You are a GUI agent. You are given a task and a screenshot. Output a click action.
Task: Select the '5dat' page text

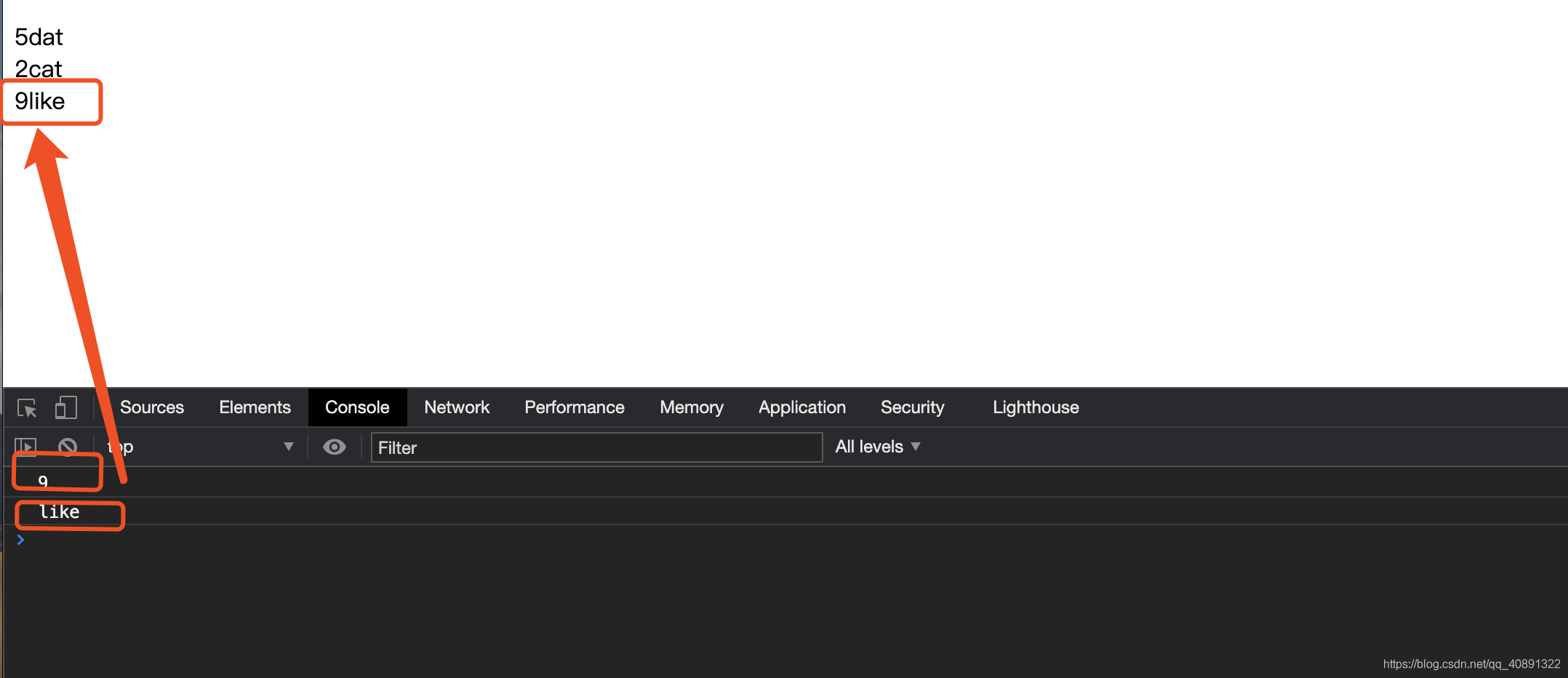(x=39, y=37)
